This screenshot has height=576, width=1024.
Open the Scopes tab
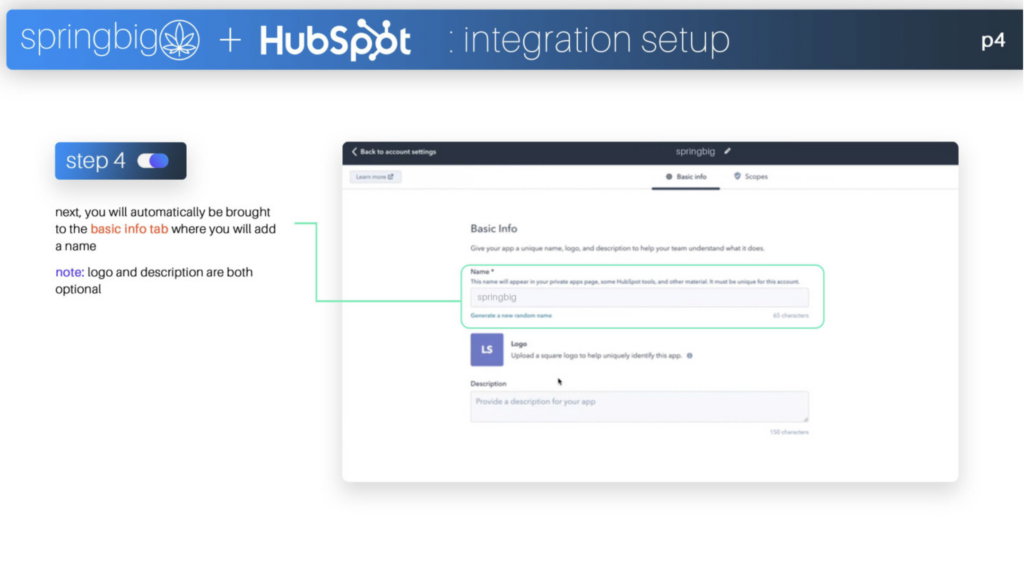coord(751,177)
